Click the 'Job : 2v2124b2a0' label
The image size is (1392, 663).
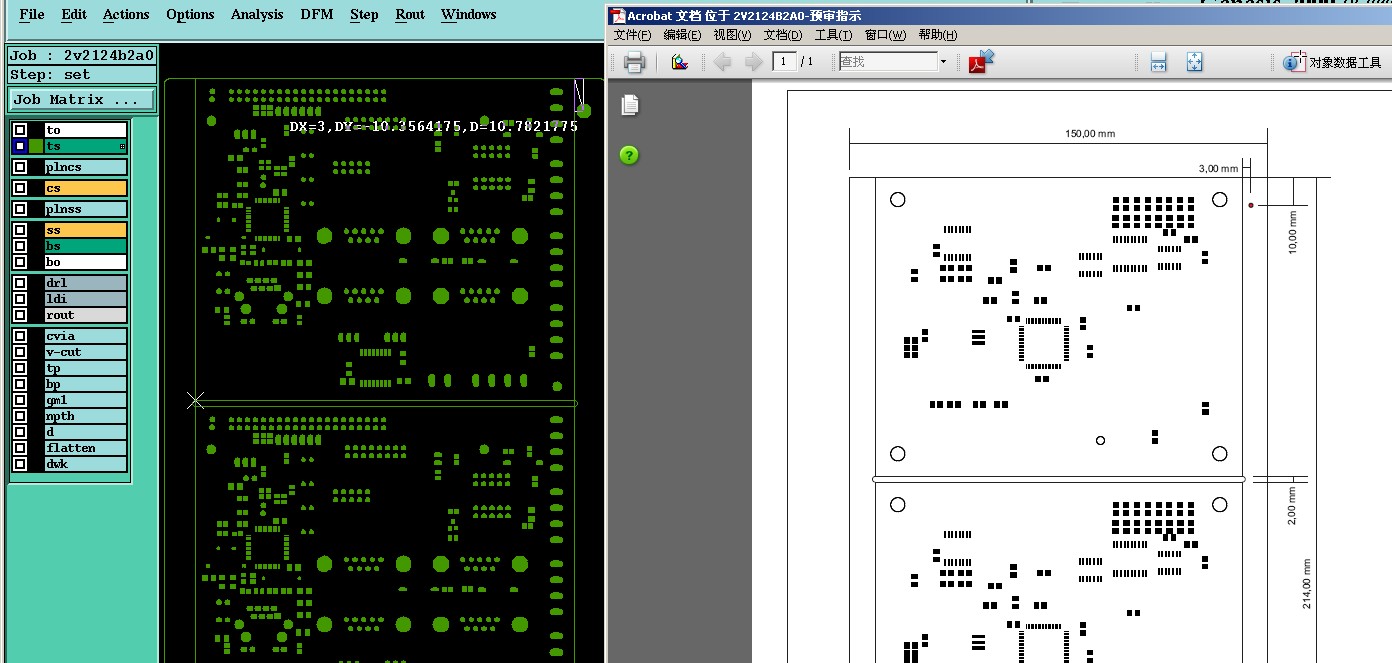click(x=82, y=55)
